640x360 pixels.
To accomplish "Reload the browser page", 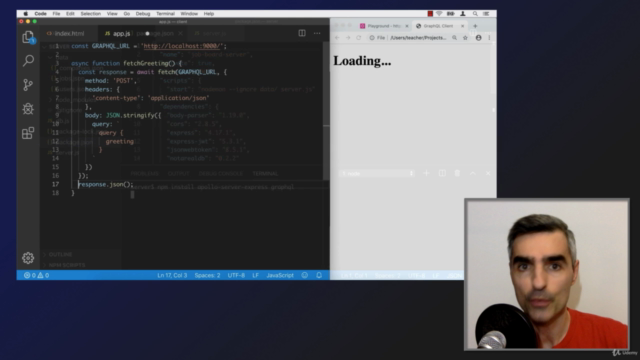I will coord(358,38).
